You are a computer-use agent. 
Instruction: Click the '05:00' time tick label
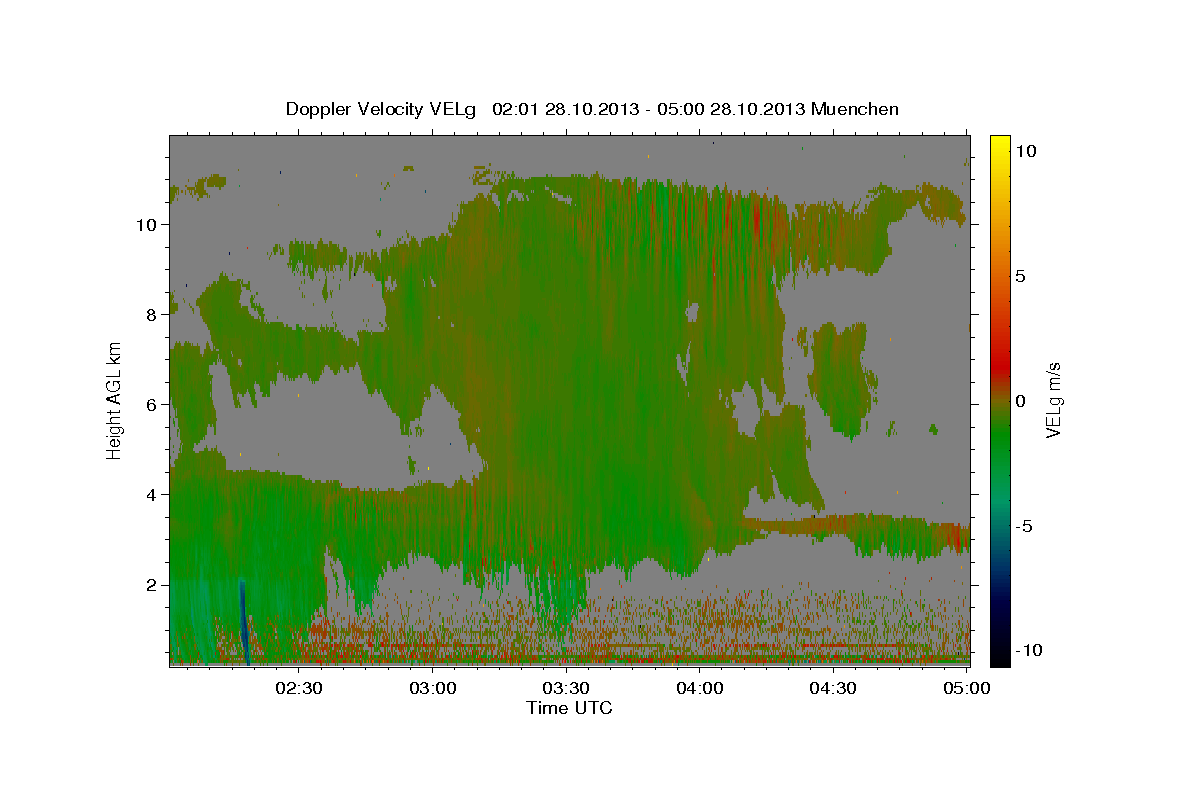[x=966, y=689]
